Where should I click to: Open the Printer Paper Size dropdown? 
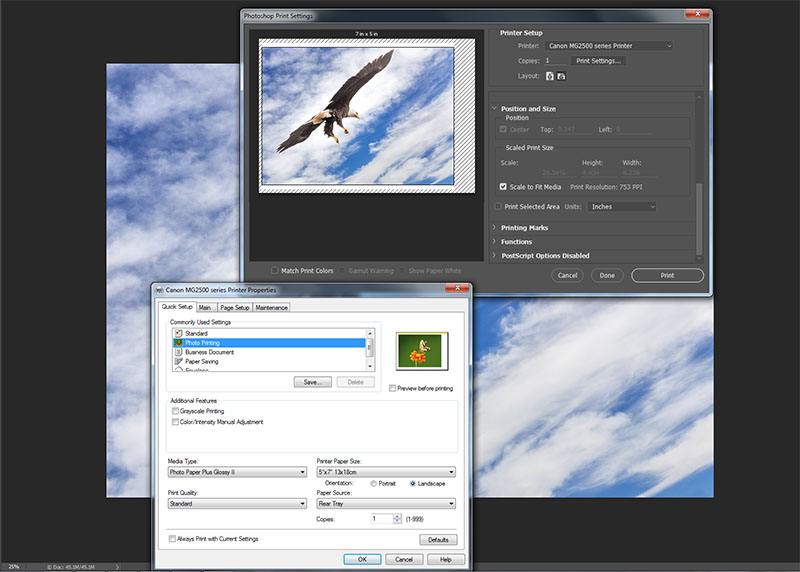(385, 472)
